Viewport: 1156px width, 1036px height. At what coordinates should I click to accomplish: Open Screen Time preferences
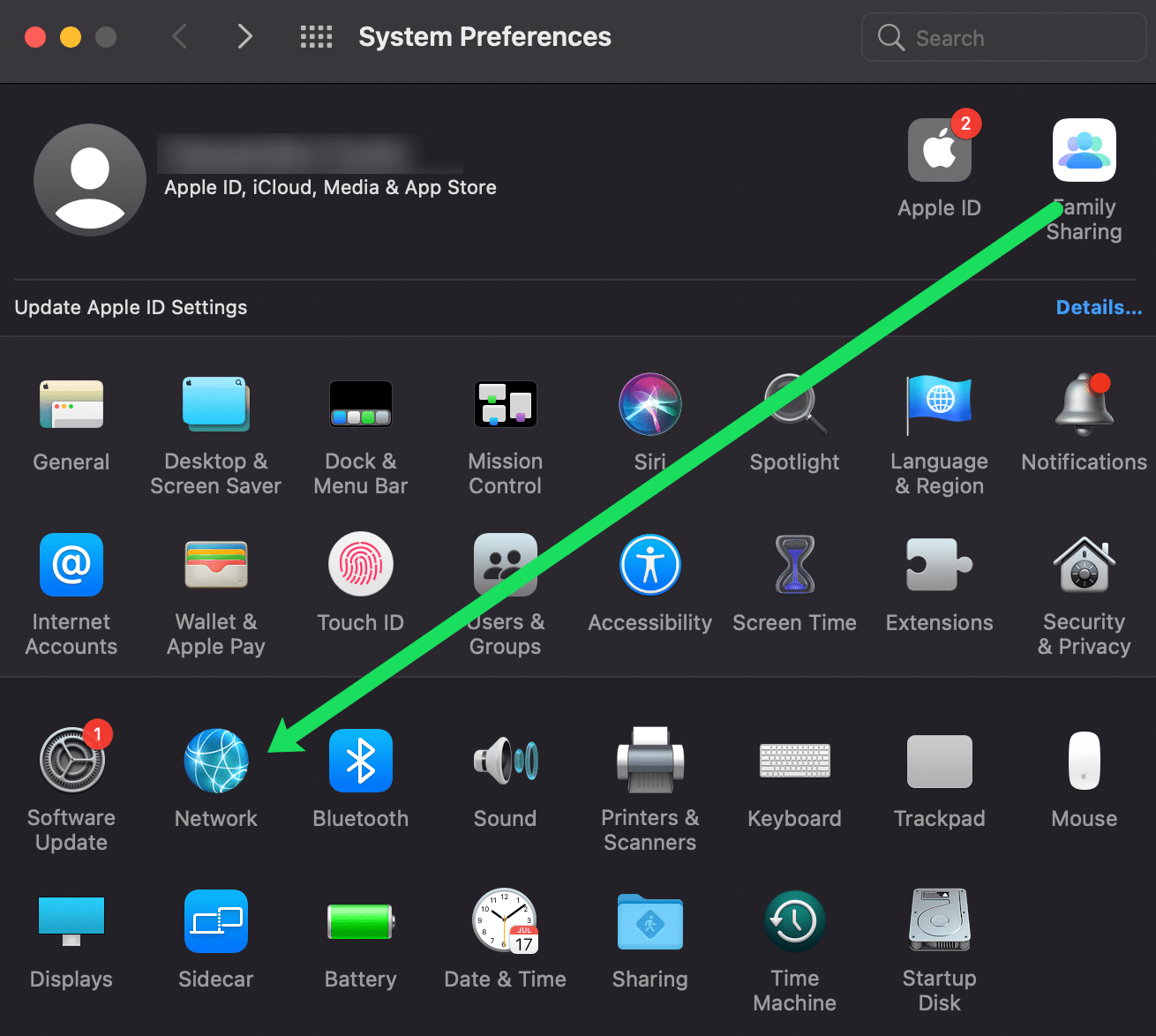tap(793, 565)
